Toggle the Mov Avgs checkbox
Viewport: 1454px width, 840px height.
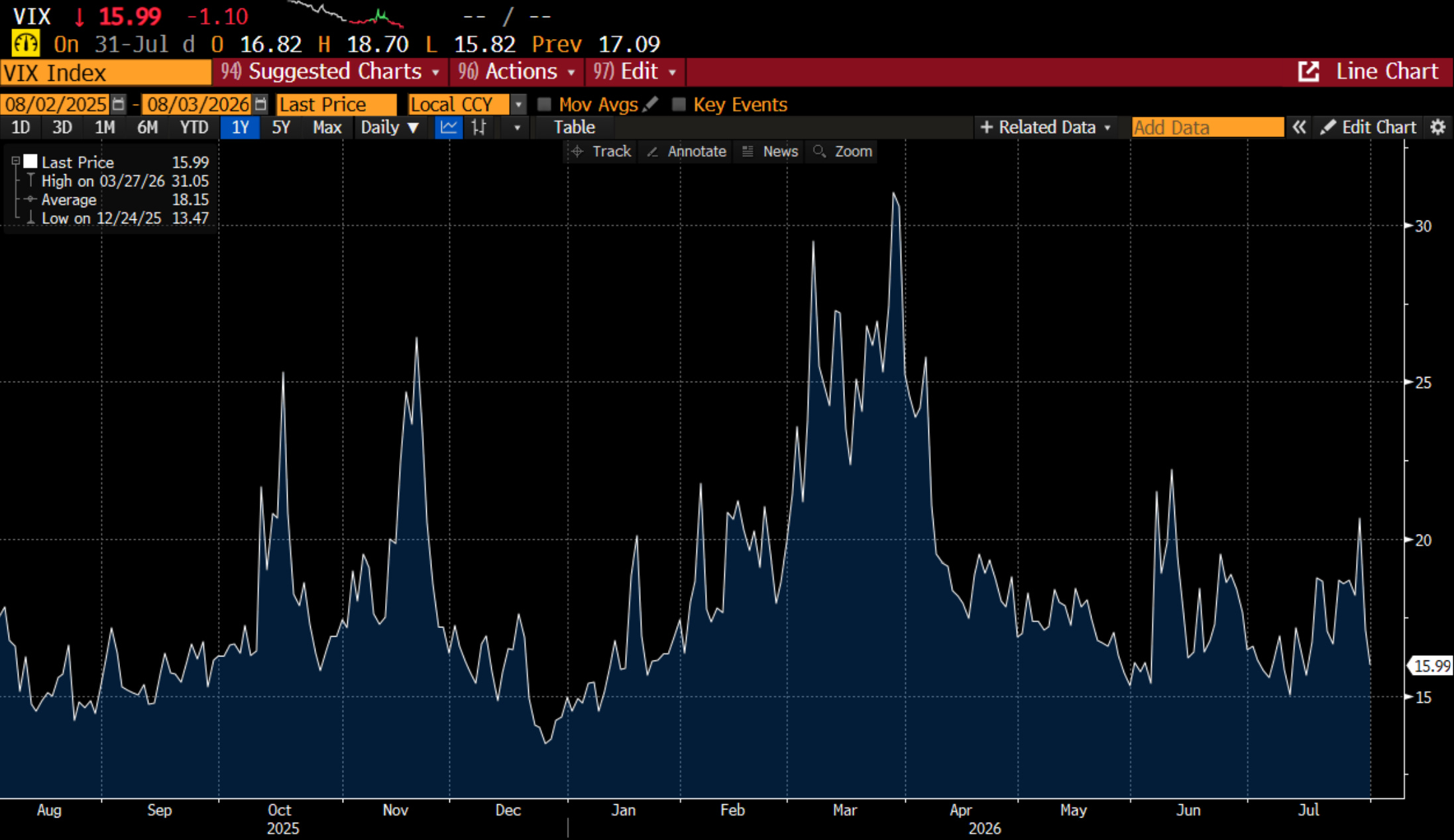click(544, 104)
